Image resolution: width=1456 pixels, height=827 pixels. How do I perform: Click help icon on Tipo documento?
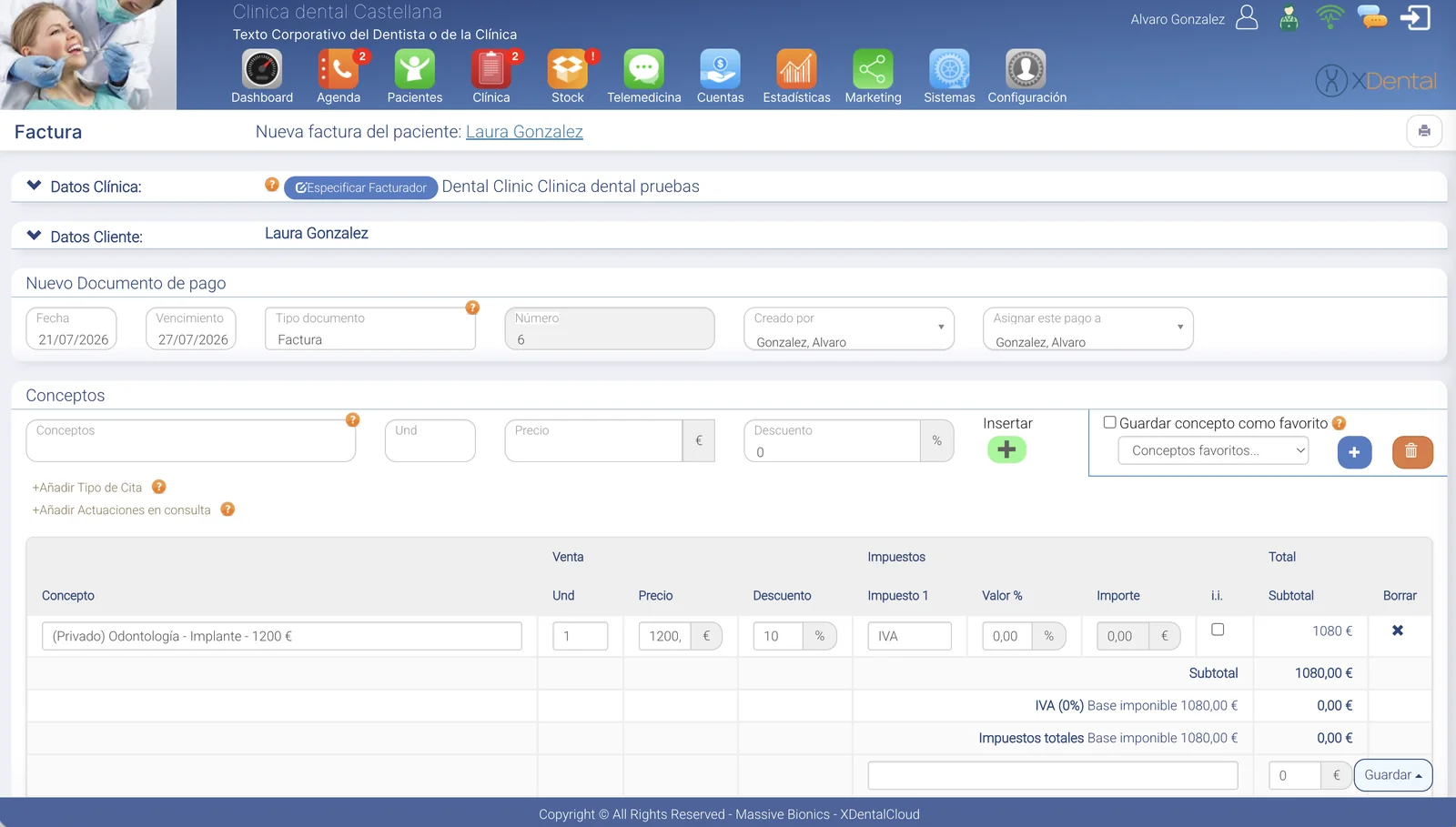point(472,308)
